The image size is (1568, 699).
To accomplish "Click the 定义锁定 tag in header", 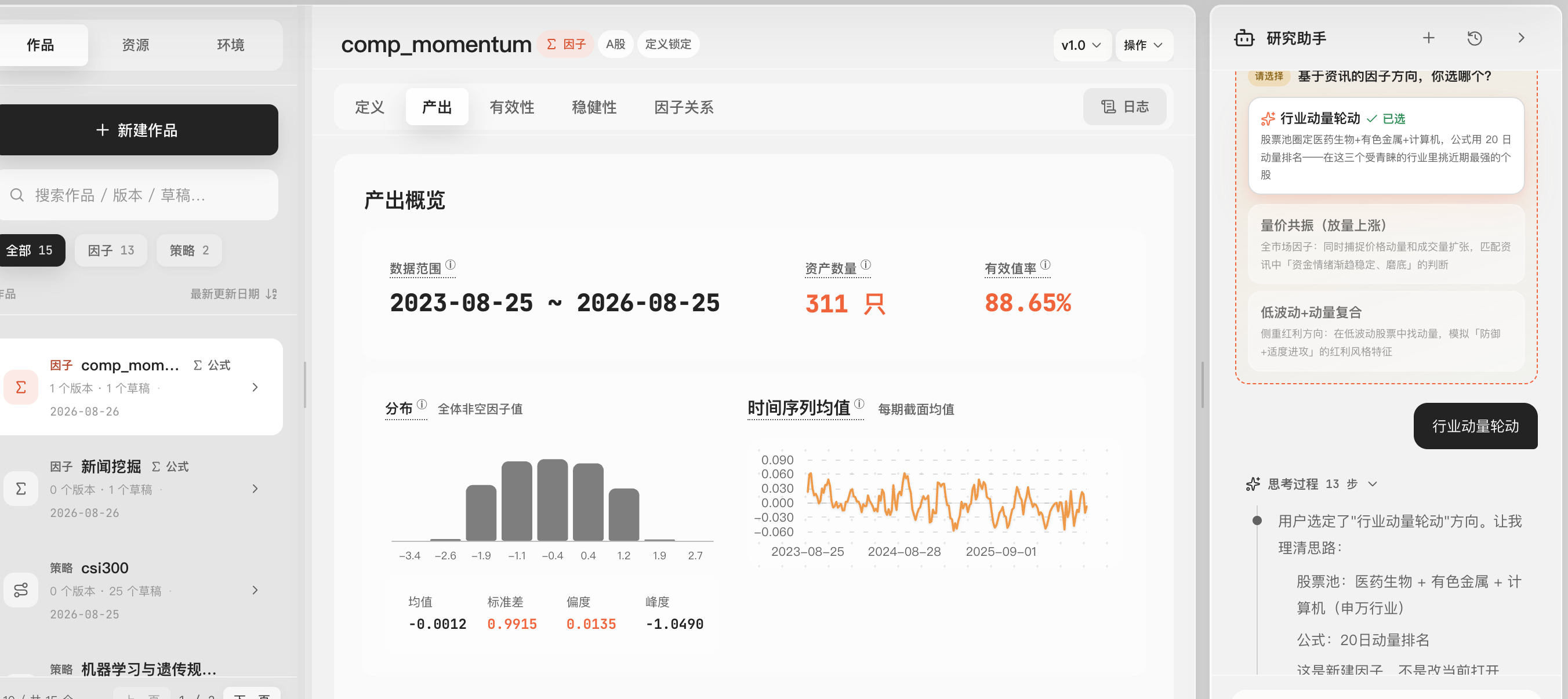I will [668, 45].
